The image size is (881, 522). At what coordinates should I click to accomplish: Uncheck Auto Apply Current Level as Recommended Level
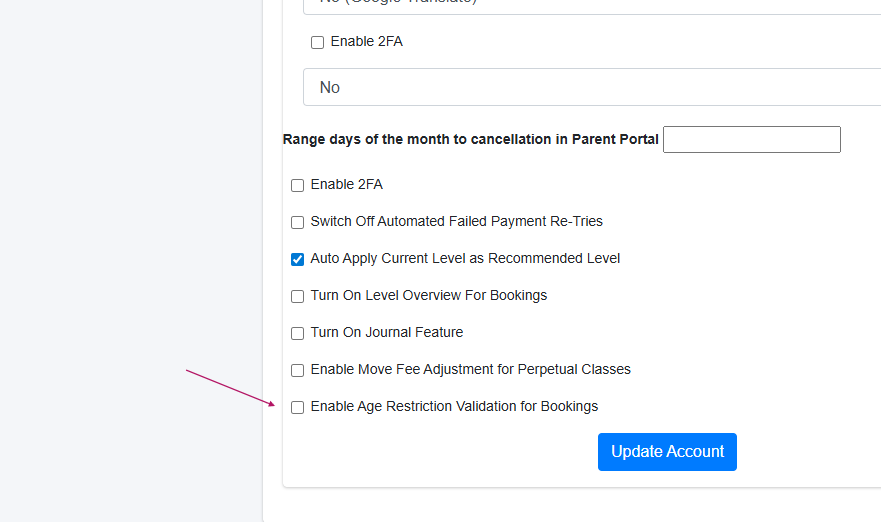[297, 259]
